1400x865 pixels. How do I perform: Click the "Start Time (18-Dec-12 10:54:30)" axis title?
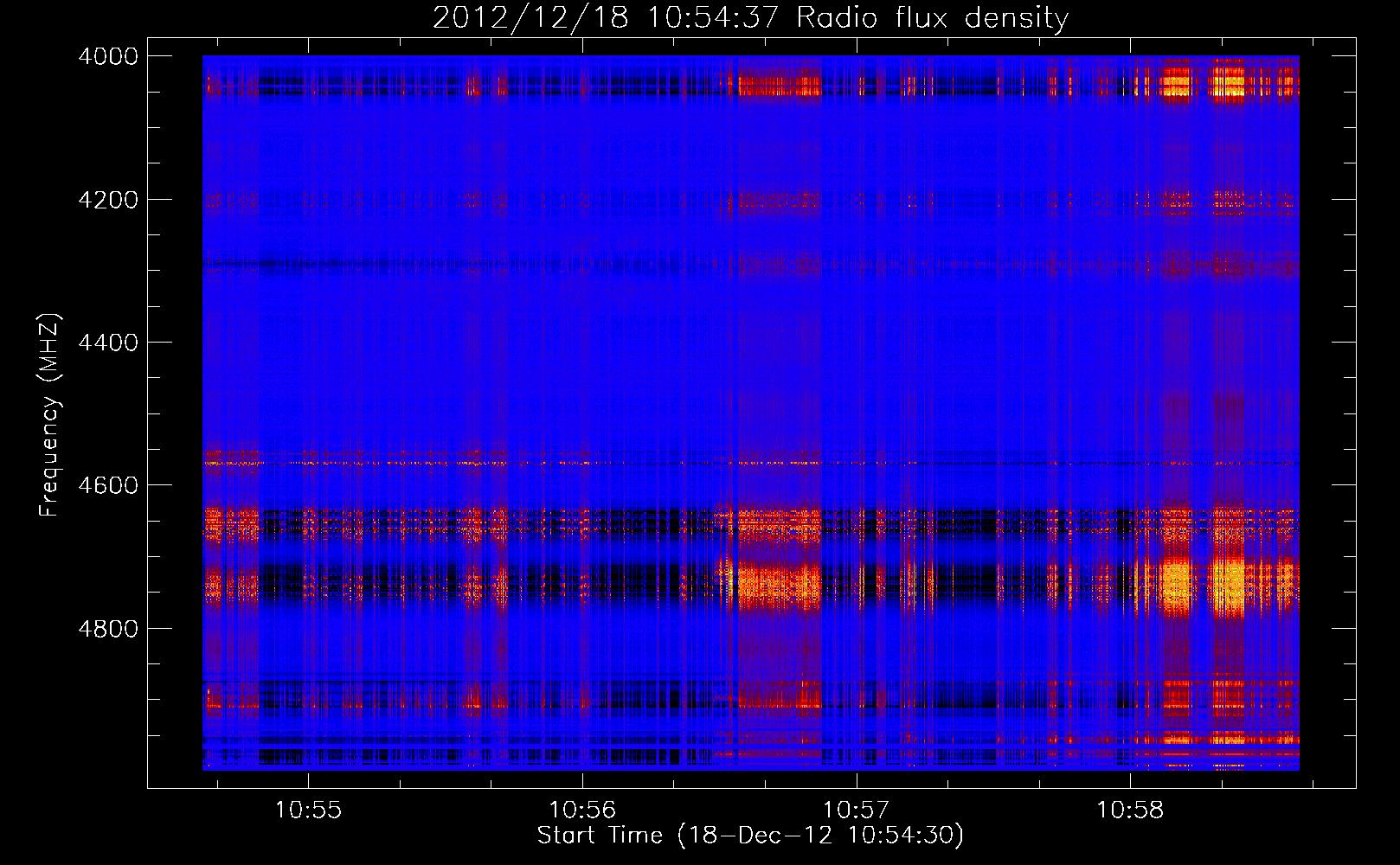750,836
